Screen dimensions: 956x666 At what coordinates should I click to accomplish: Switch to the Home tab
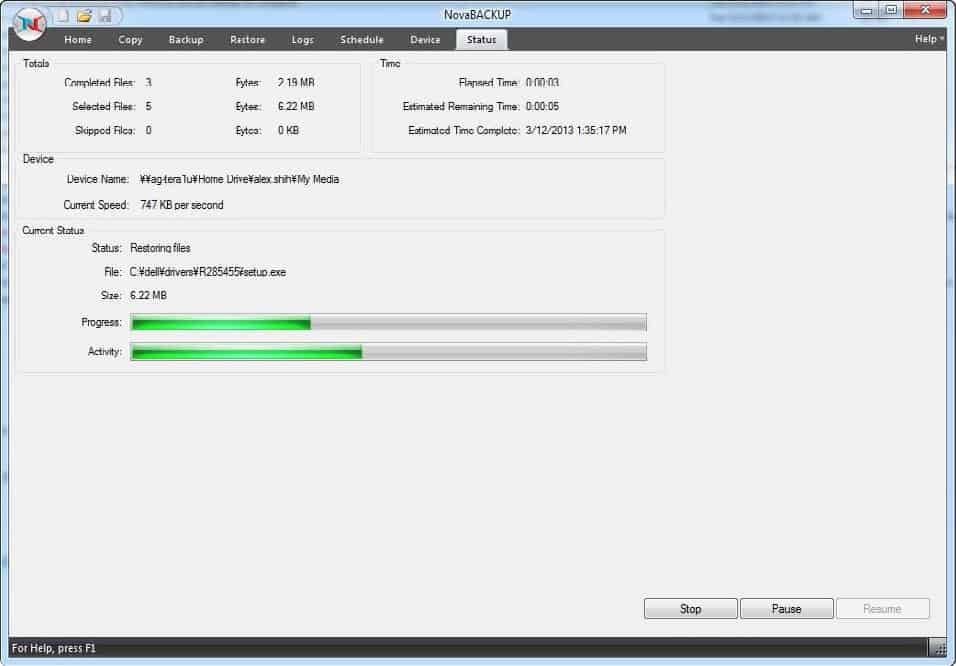click(78, 40)
